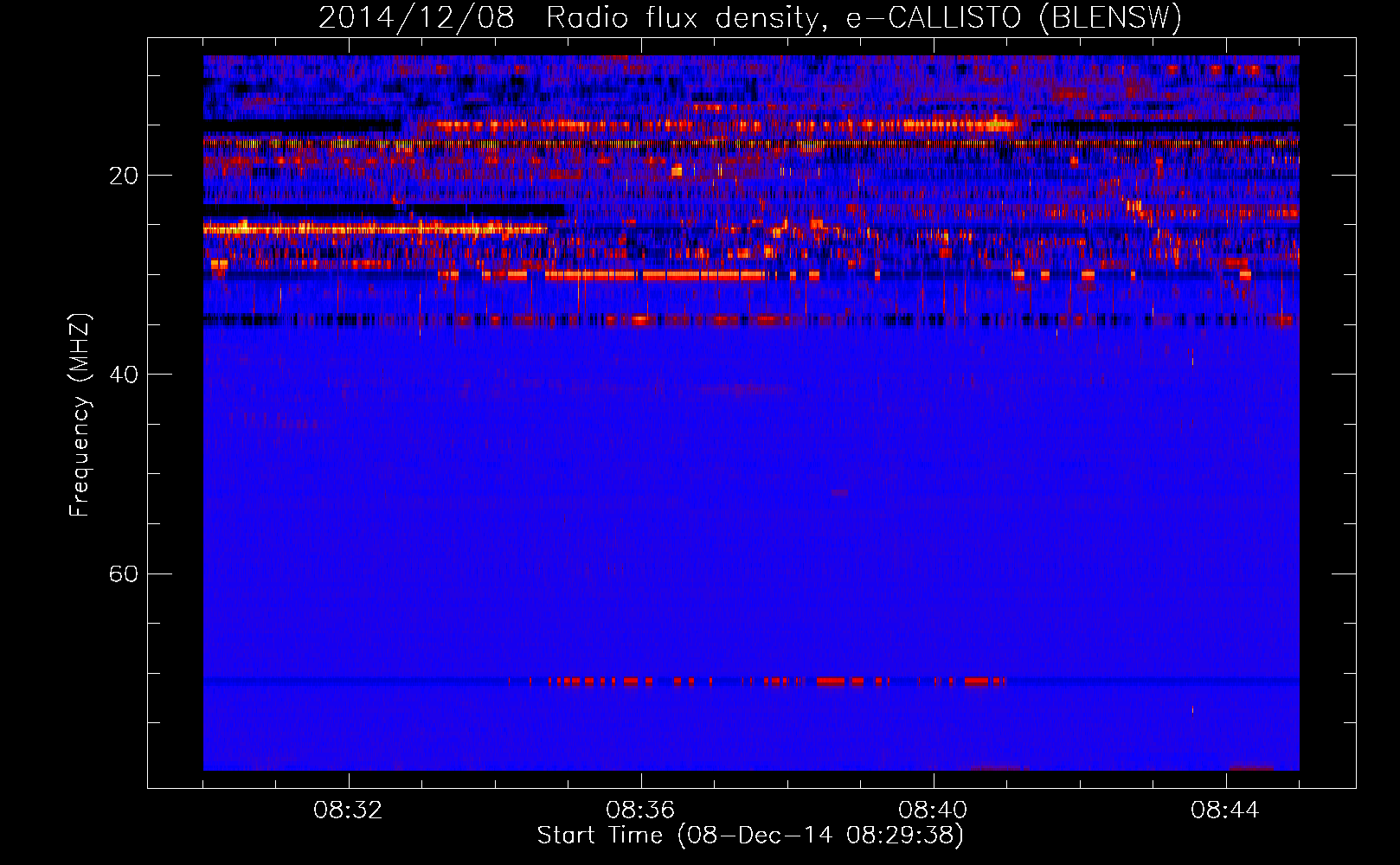Click the 08:32 time tick label

349,811
